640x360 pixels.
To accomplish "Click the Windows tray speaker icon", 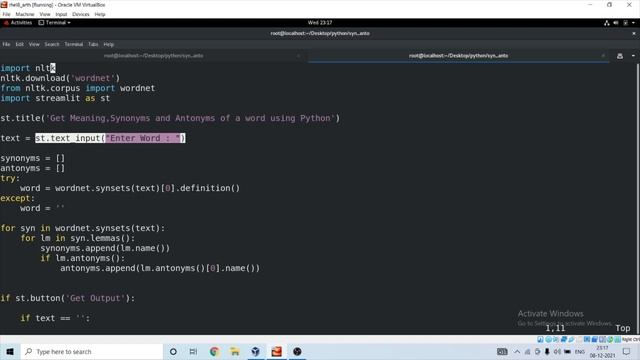I will [x=557, y=351].
